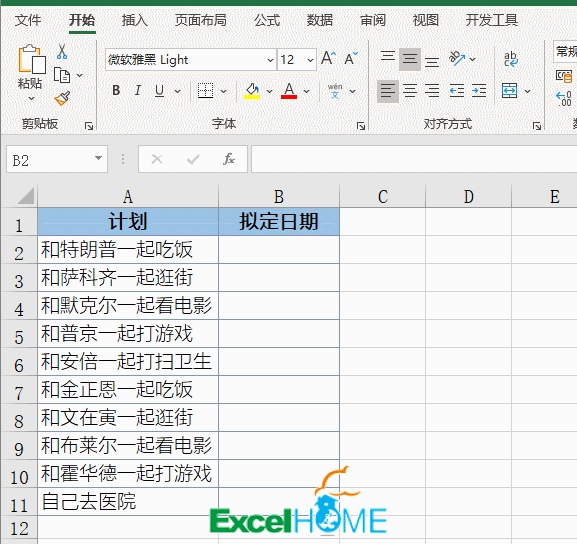The width and height of the screenshot is (577, 544).
Task: Click the increase decimal icon
Action: tap(564, 99)
